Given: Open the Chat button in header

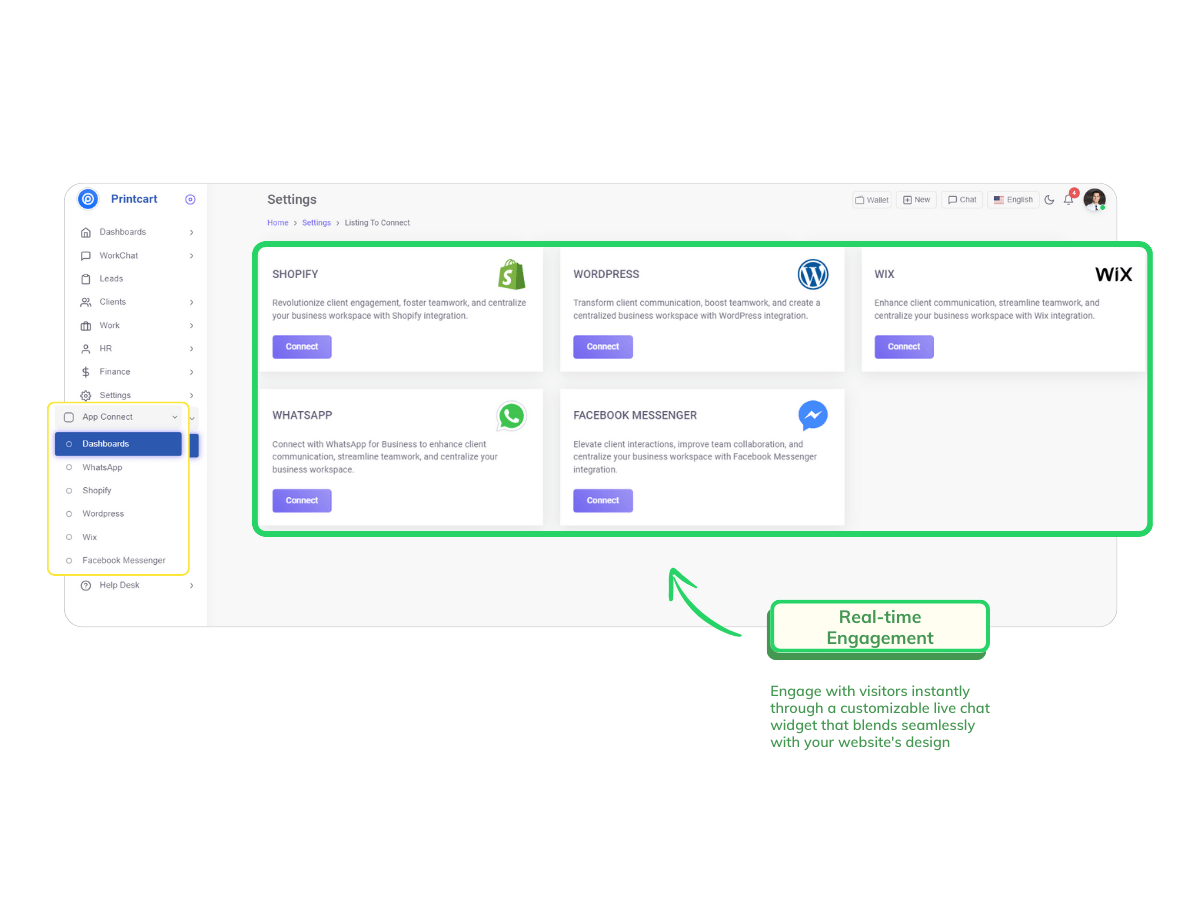Looking at the screenshot, I should 963,200.
